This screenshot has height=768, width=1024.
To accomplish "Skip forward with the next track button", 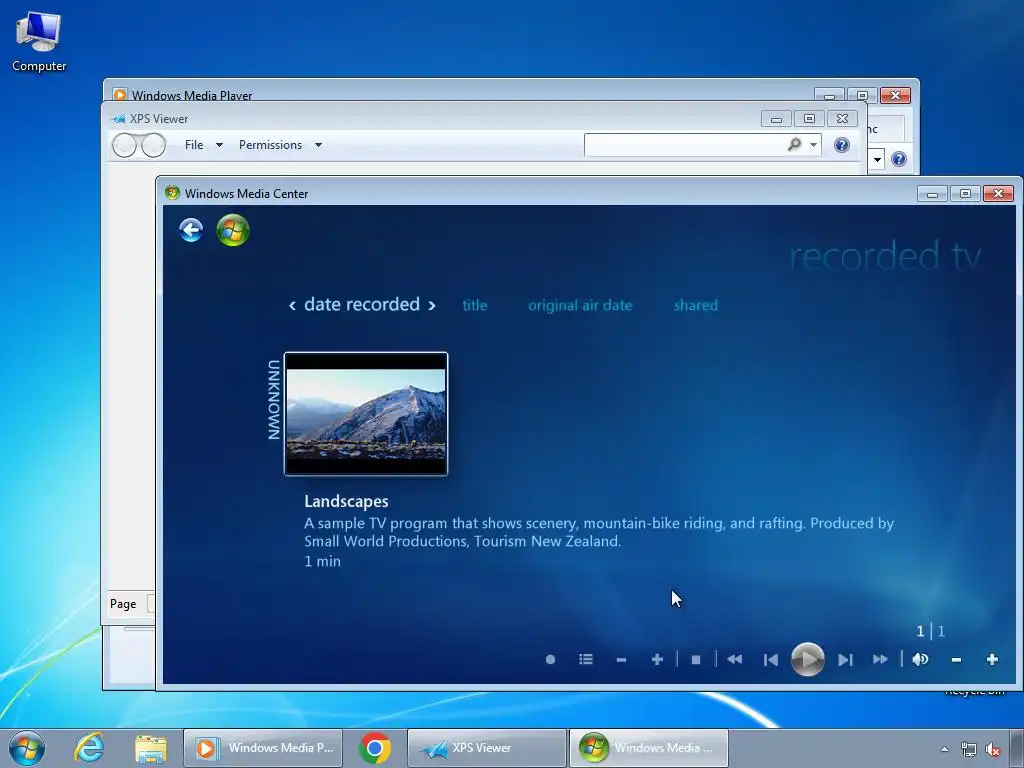I will click(845, 660).
